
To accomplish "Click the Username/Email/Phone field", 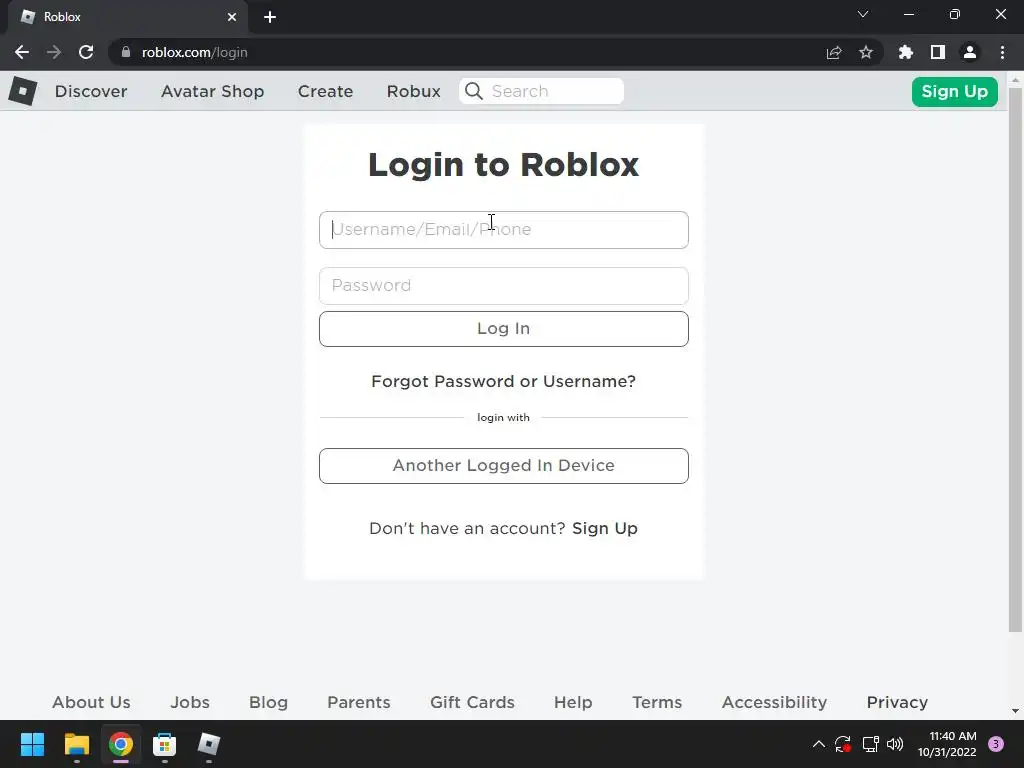I will [504, 230].
